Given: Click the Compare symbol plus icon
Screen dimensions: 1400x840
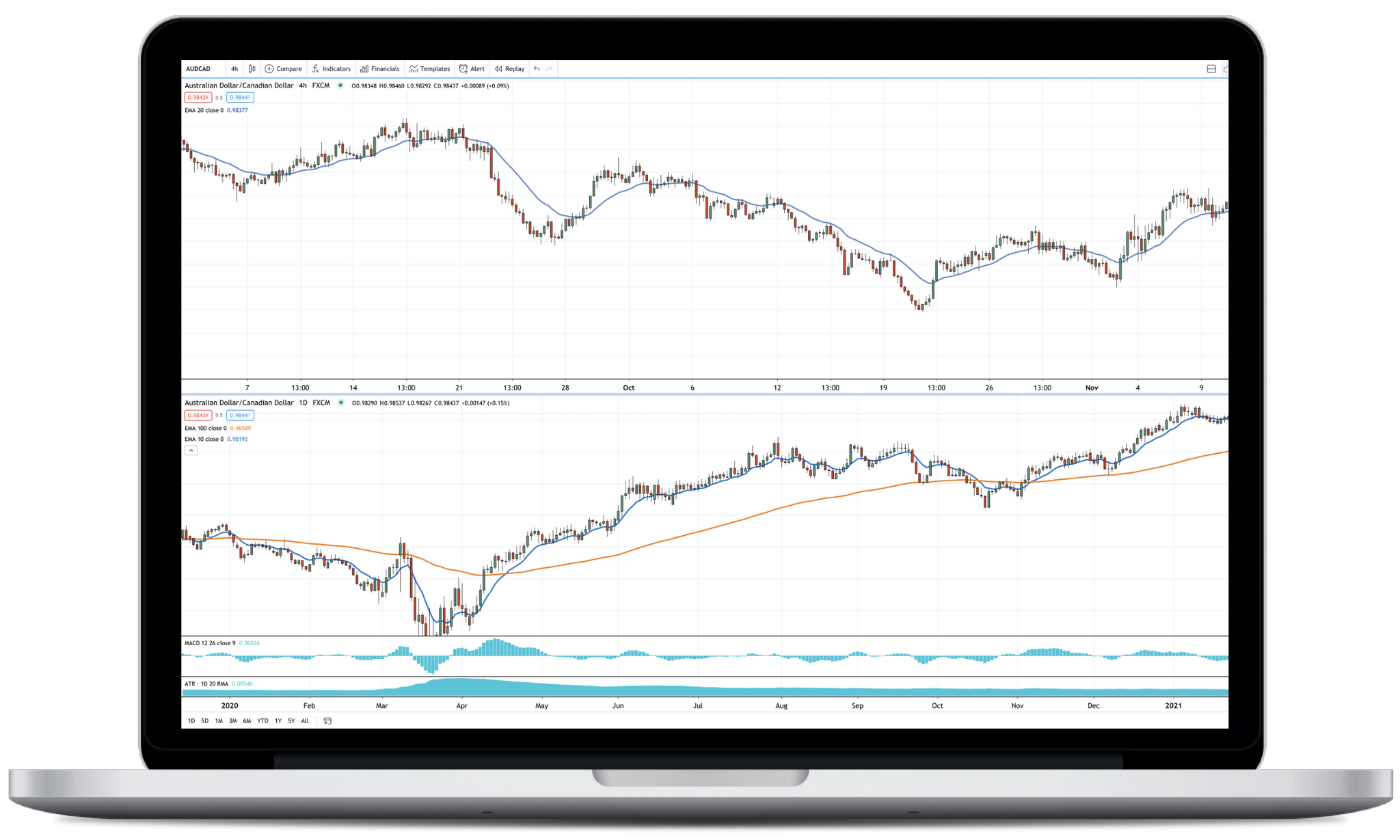Looking at the screenshot, I should coord(269,68).
